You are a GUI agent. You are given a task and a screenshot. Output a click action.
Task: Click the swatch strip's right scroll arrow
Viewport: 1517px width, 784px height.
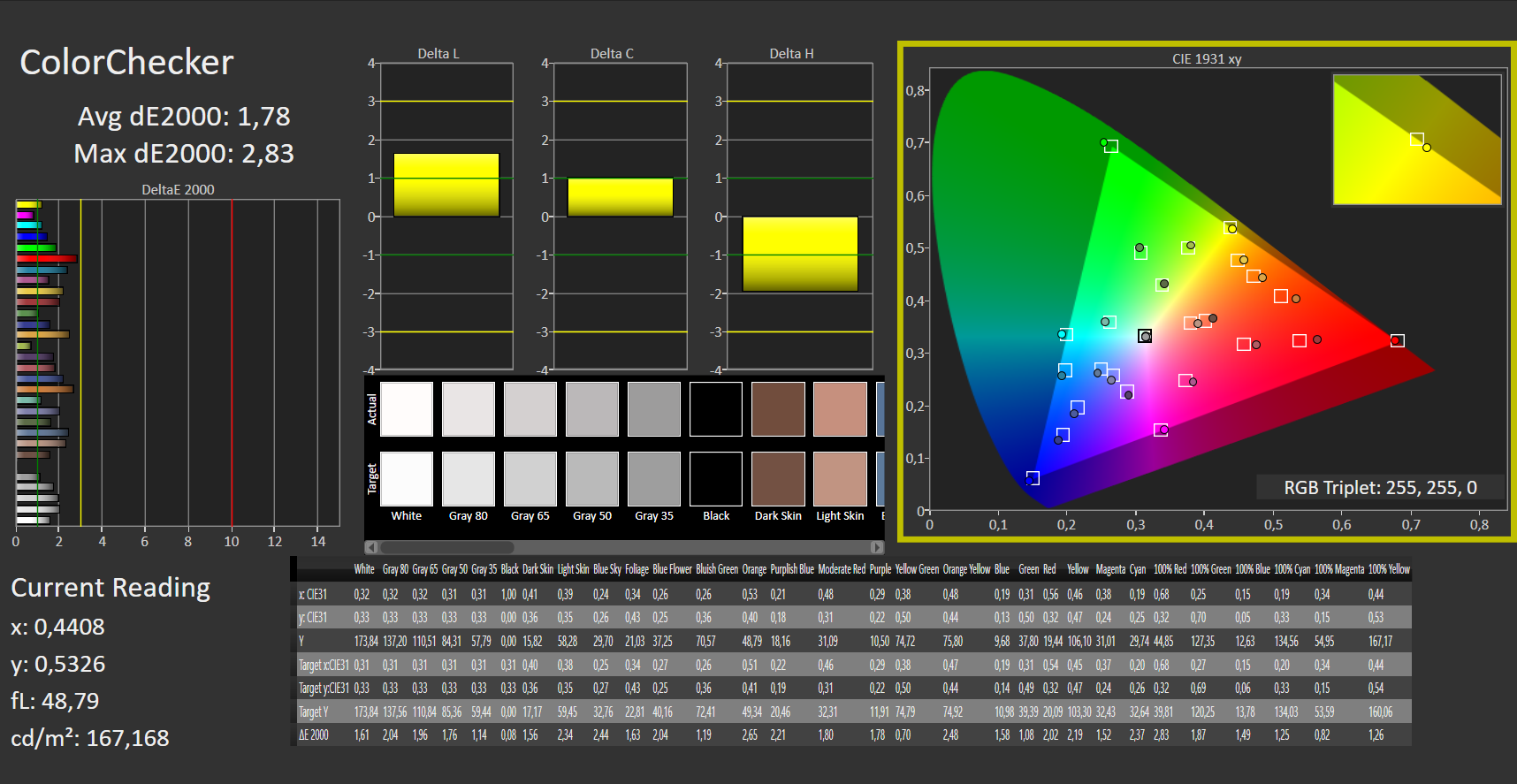click(x=876, y=547)
